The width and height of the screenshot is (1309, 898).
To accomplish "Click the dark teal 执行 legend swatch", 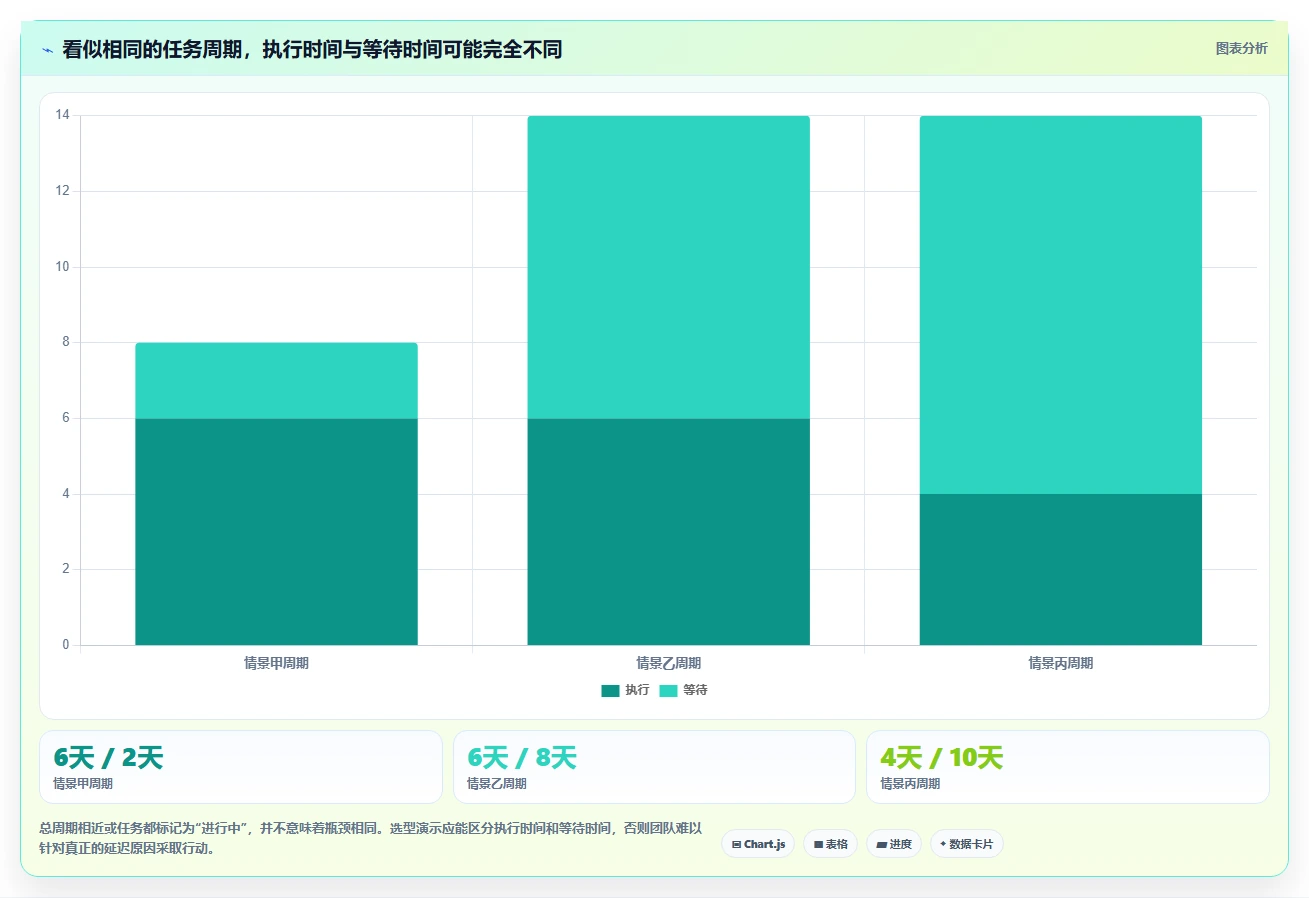I will tap(610, 691).
